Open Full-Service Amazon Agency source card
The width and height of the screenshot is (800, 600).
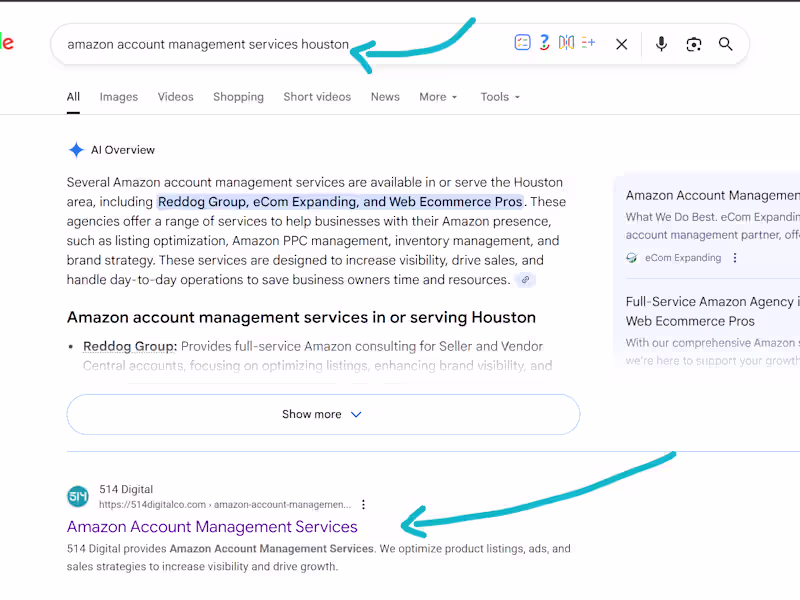pyautogui.click(x=713, y=311)
